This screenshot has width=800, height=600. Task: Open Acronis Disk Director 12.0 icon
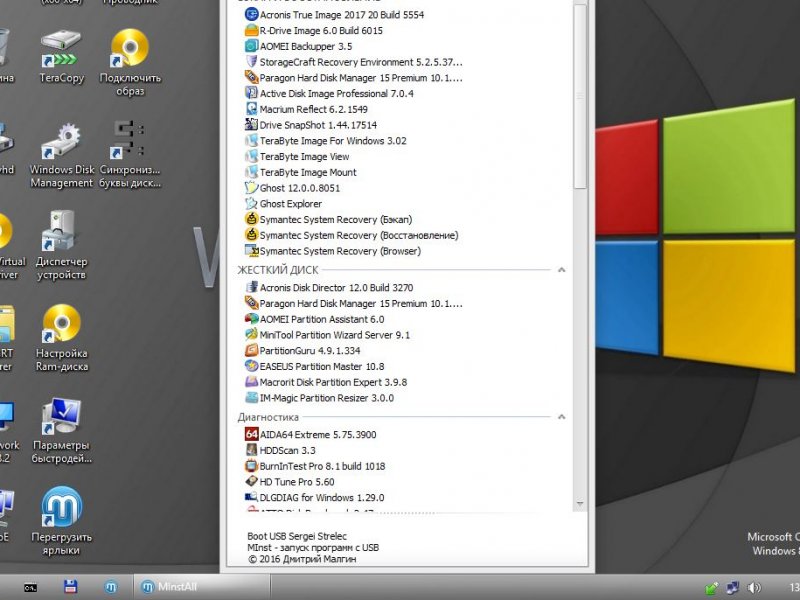coord(252,287)
